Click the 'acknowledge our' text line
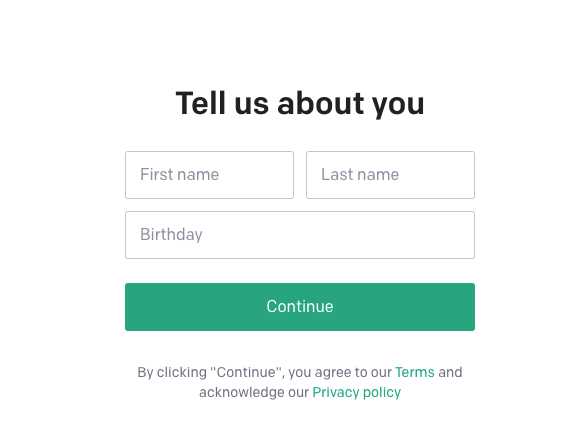 [254, 392]
